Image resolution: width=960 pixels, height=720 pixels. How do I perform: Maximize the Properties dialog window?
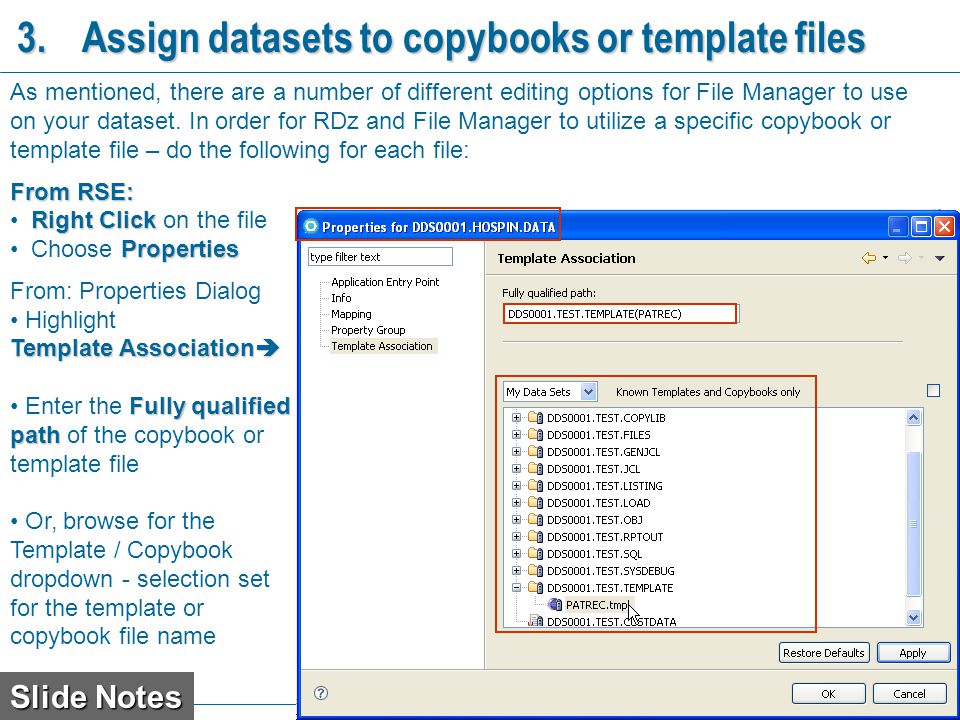coord(921,227)
